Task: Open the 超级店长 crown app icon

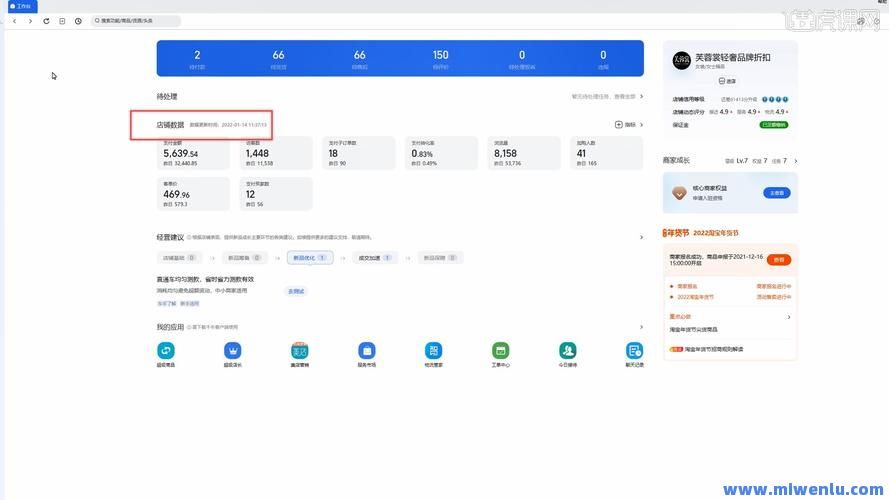Action: click(233, 351)
